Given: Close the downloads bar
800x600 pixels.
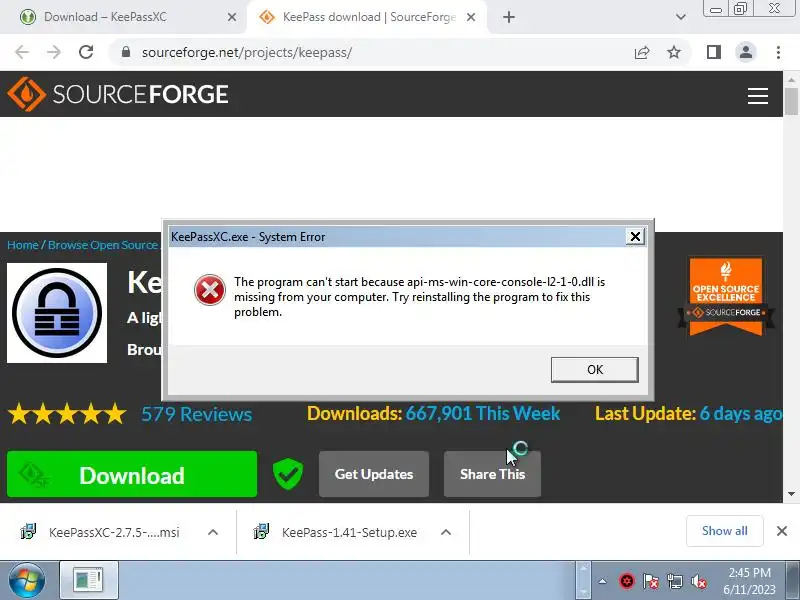Looking at the screenshot, I should click(x=782, y=531).
